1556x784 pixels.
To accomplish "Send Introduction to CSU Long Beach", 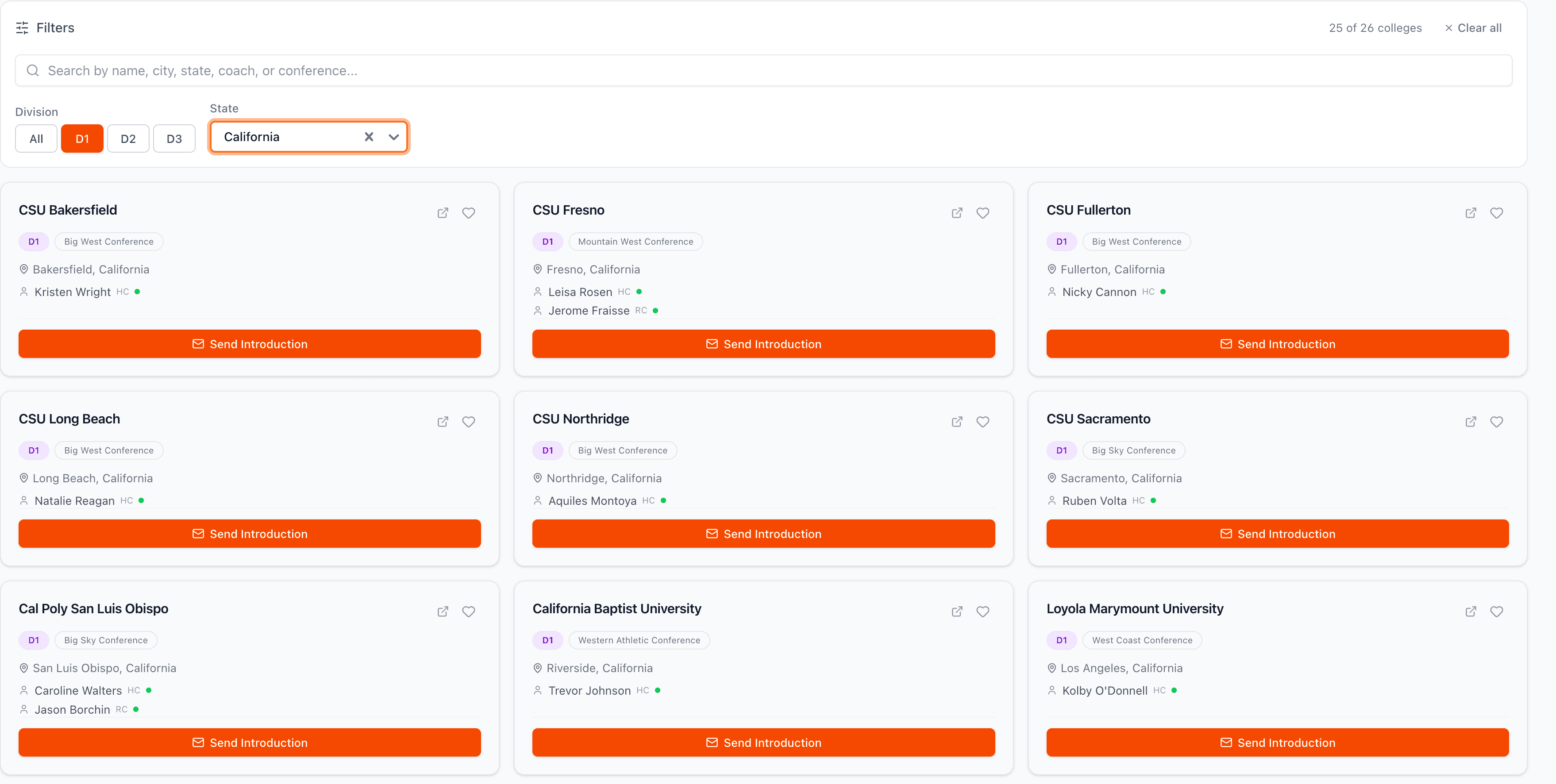I will pyautogui.click(x=250, y=533).
